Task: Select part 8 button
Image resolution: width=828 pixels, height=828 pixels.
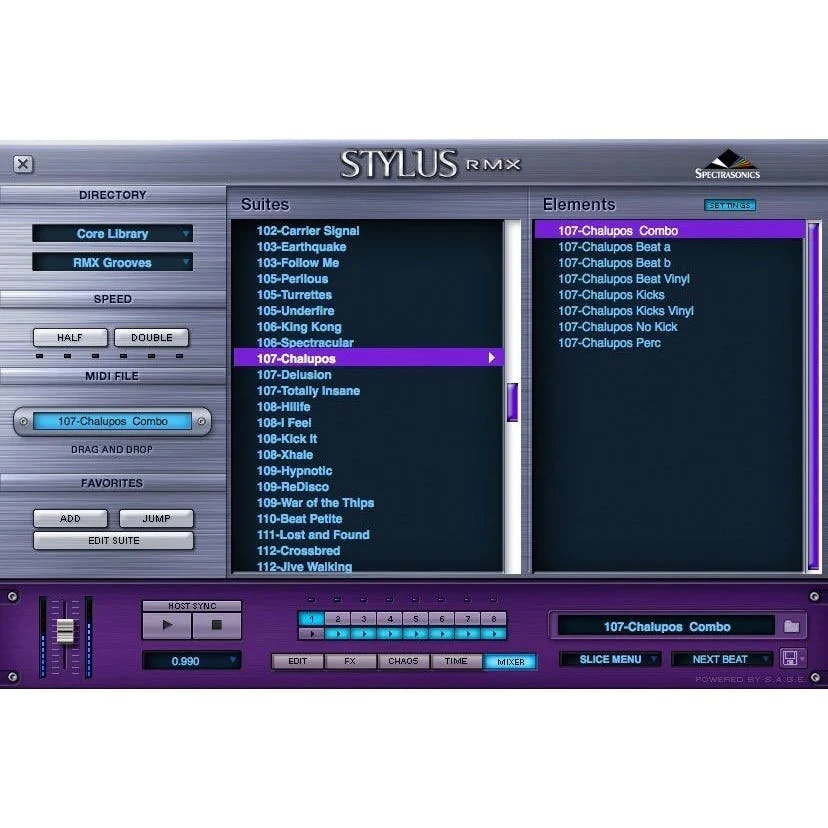Action: [494, 618]
